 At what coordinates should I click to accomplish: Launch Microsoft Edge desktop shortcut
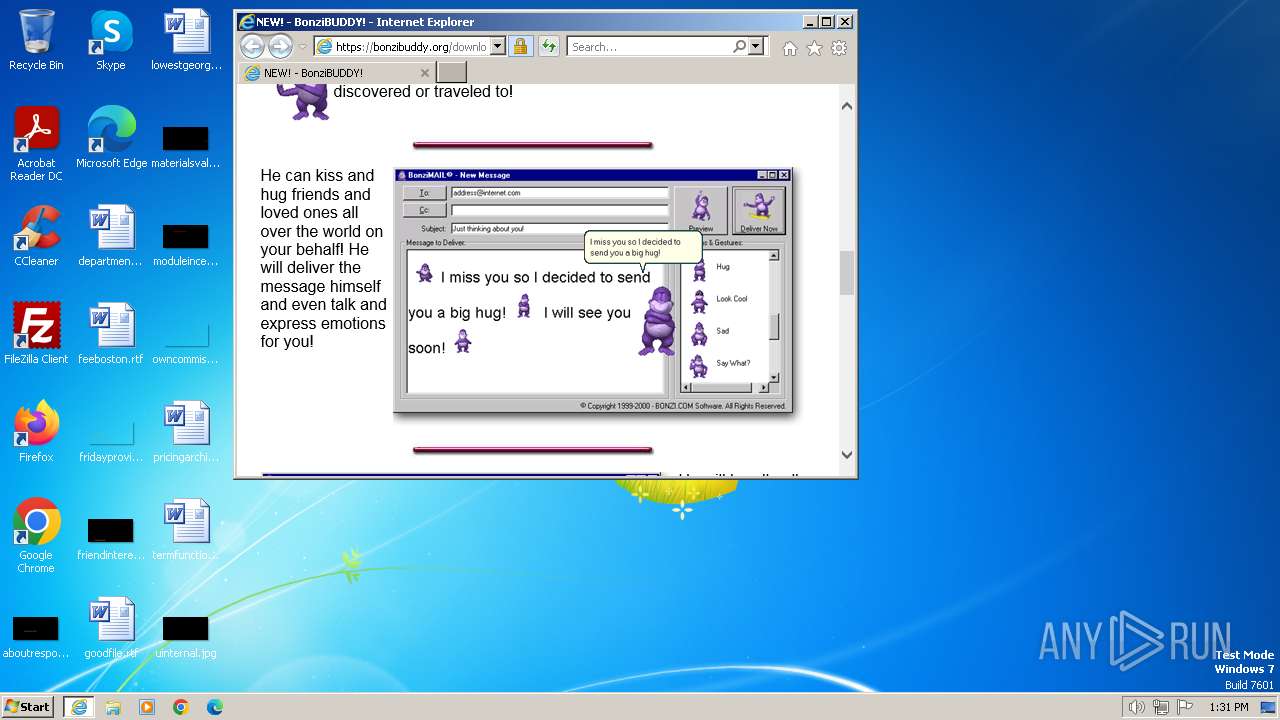(111, 138)
